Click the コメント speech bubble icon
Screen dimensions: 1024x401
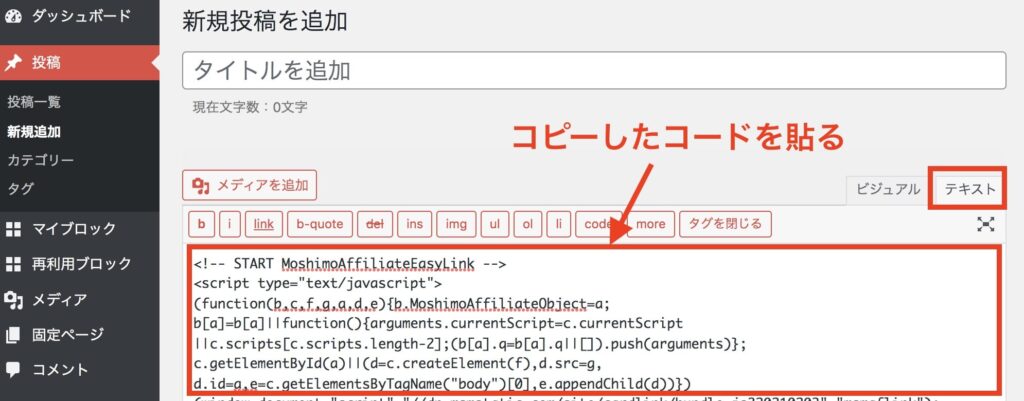click(14, 370)
